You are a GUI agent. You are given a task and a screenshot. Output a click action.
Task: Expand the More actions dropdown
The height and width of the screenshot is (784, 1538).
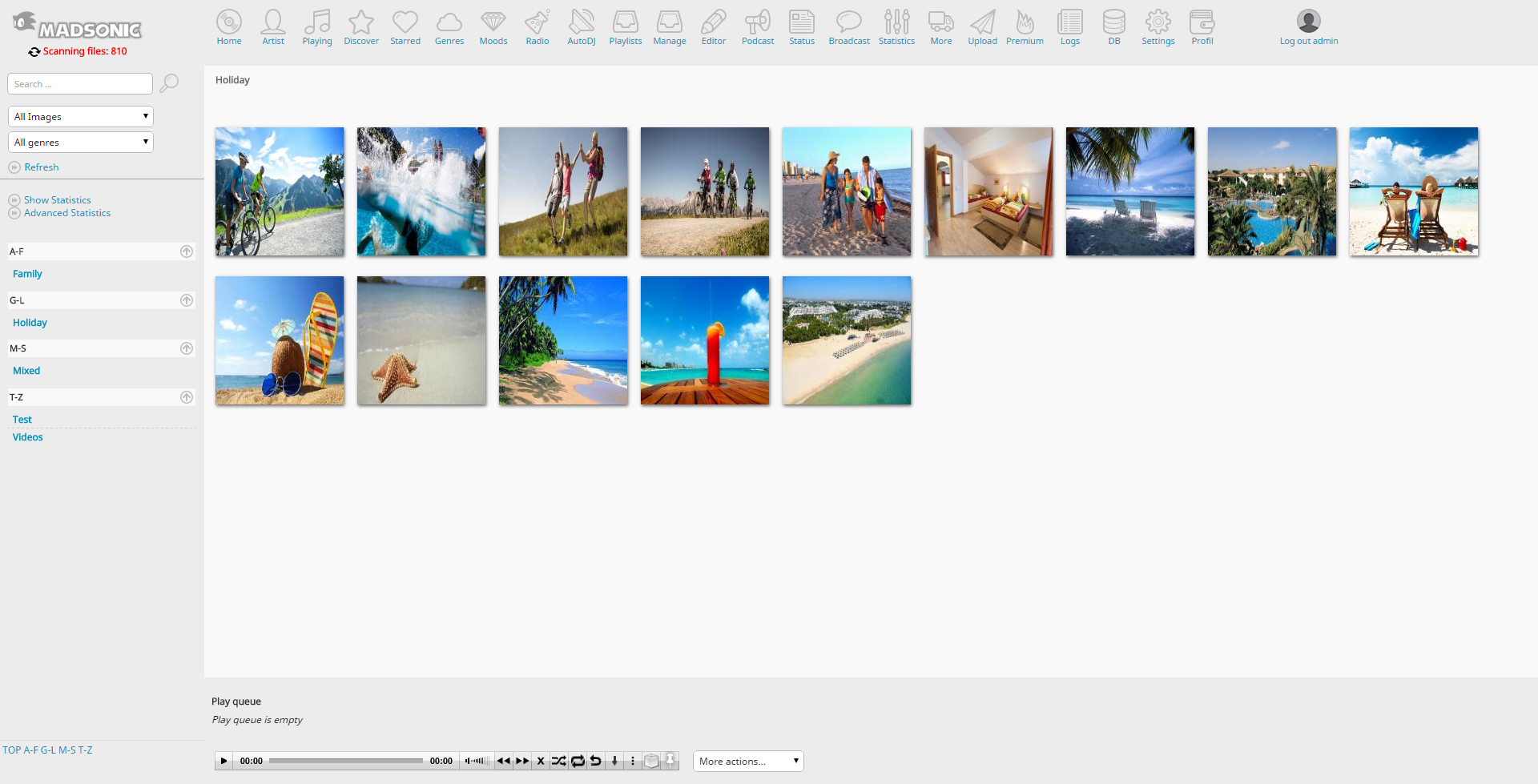(x=747, y=762)
